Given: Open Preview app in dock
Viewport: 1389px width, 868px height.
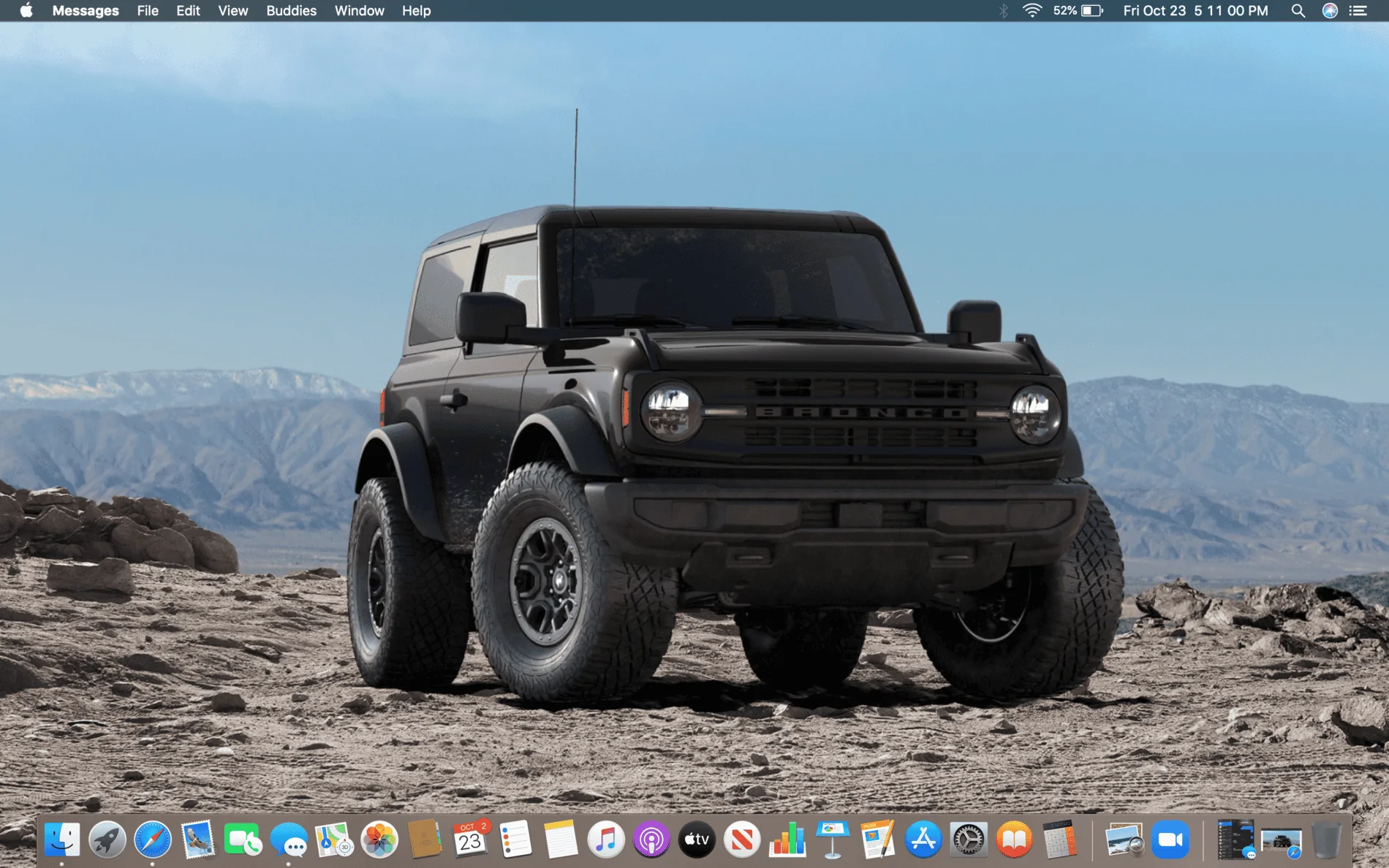Looking at the screenshot, I should click(x=1124, y=840).
